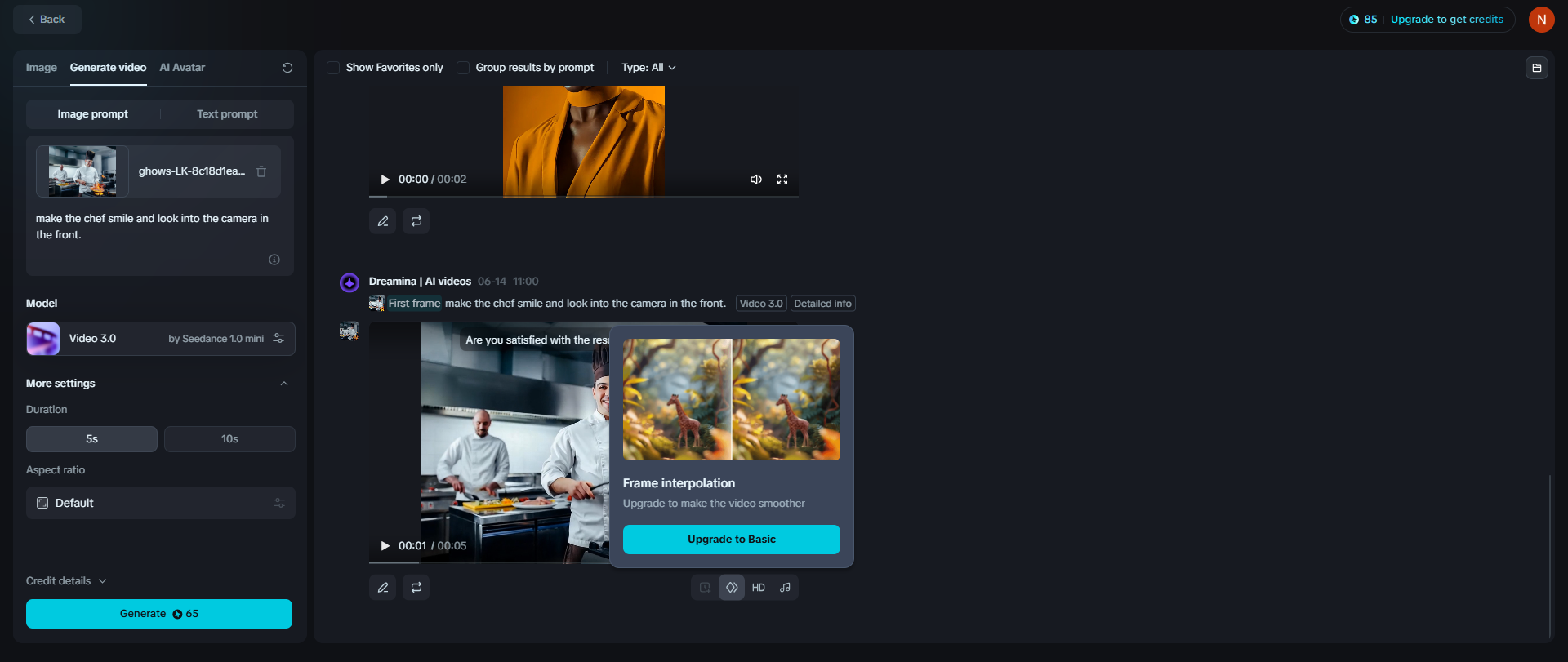Switch to the Image tab
This screenshot has width=1568, height=662.
(42, 68)
